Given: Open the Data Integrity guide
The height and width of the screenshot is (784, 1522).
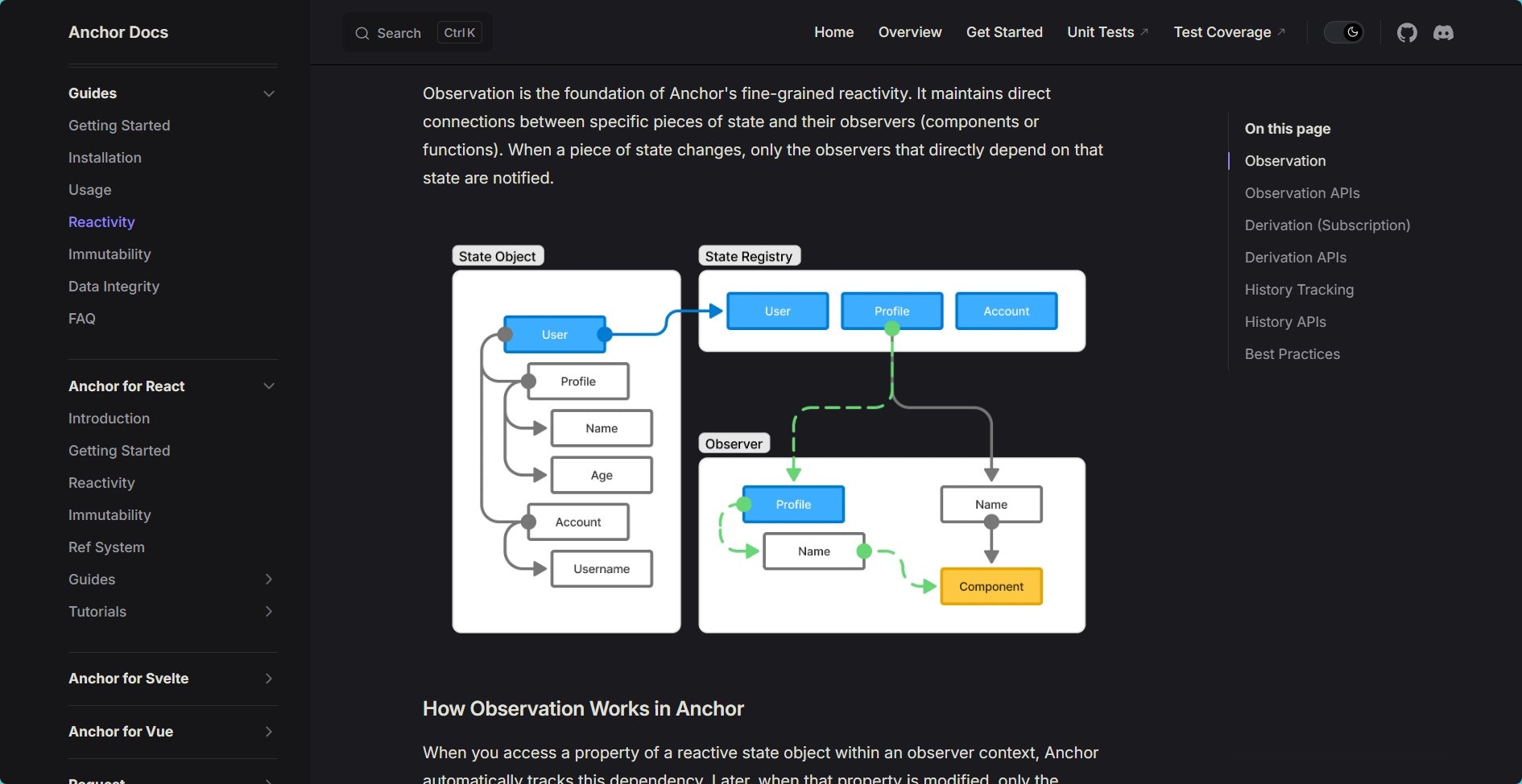Looking at the screenshot, I should pyautogui.click(x=114, y=287).
